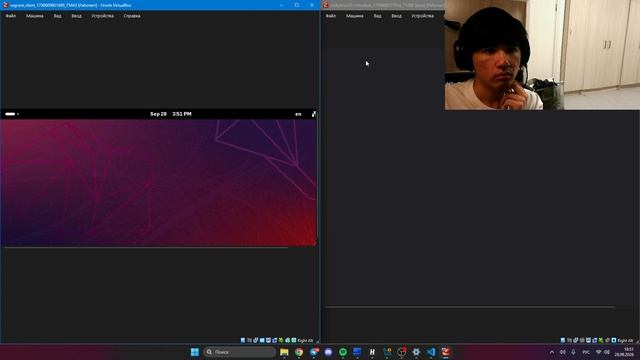Click horizontal scrollbar in left VM window

coord(146,247)
